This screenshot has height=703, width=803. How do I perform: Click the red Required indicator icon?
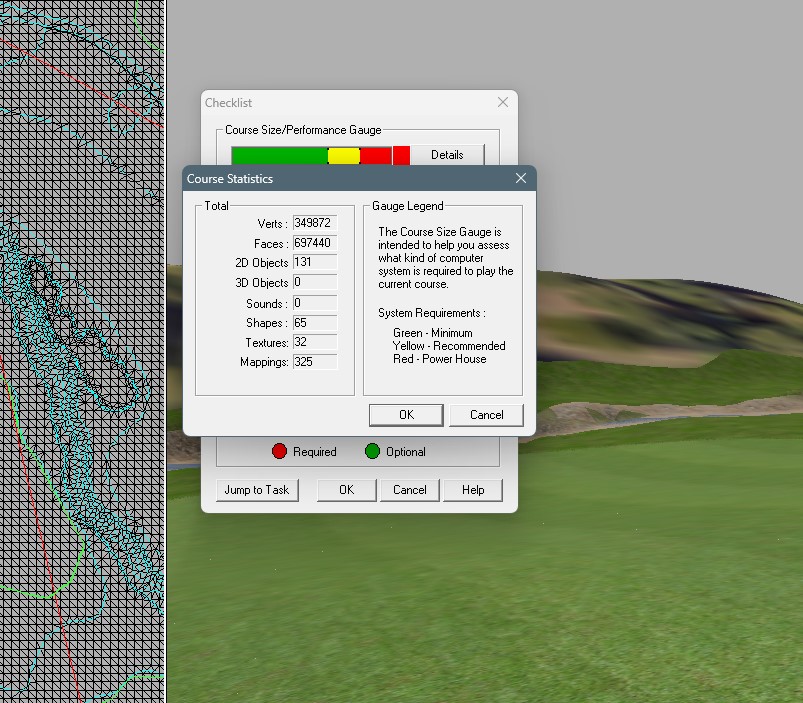(280, 452)
